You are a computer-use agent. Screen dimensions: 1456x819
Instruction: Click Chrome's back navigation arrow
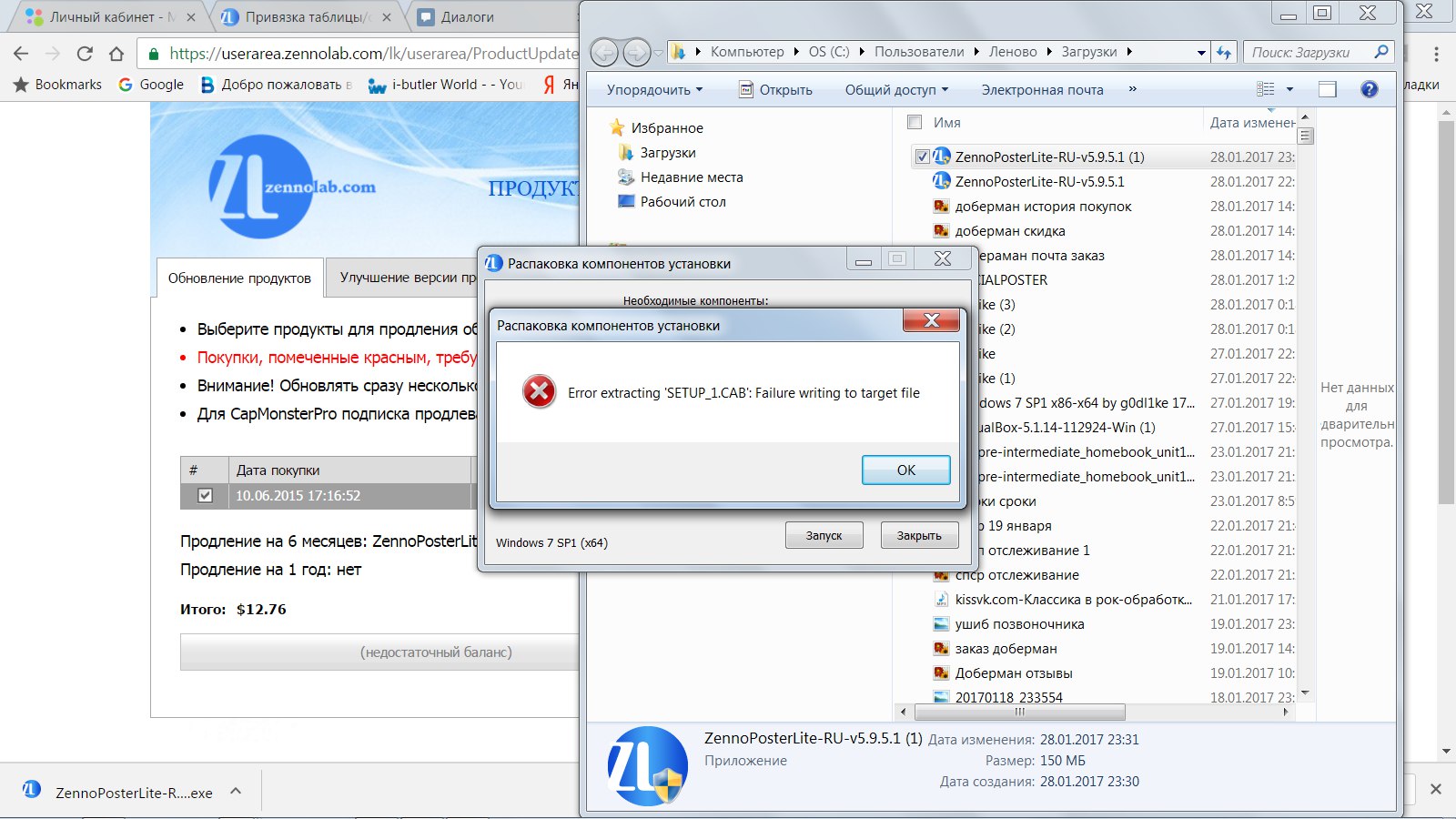[x=21, y=54]
